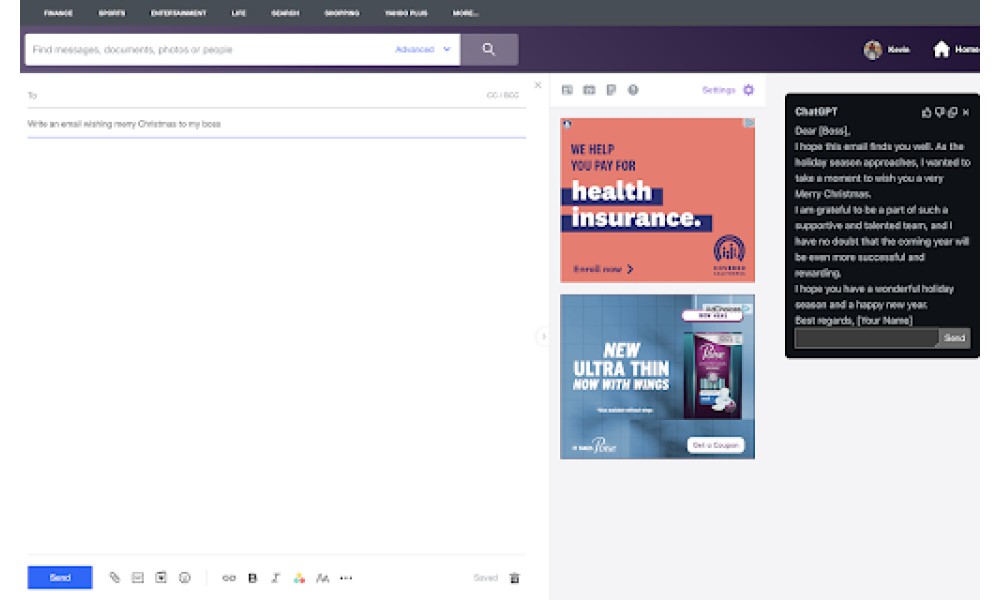Viewport: 1000px width, 600px height.
Task: Thumbs down the ChatGPT response
Action: tap(939, 112)
